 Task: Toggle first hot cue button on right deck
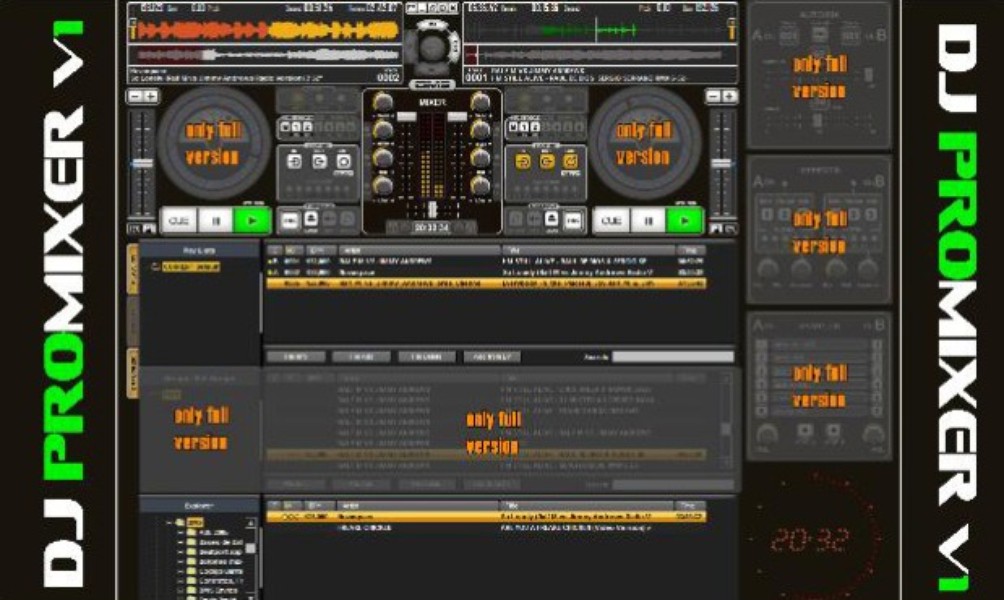coord(513,127)
